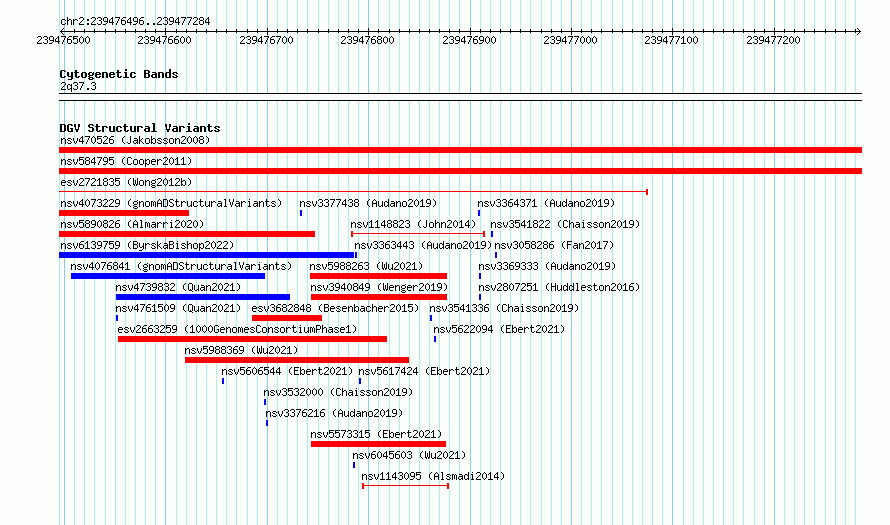Select the nsv5890826 (Almarri2020) label
The height and width of the screenshot is (525, 890).
pos(132,224)
